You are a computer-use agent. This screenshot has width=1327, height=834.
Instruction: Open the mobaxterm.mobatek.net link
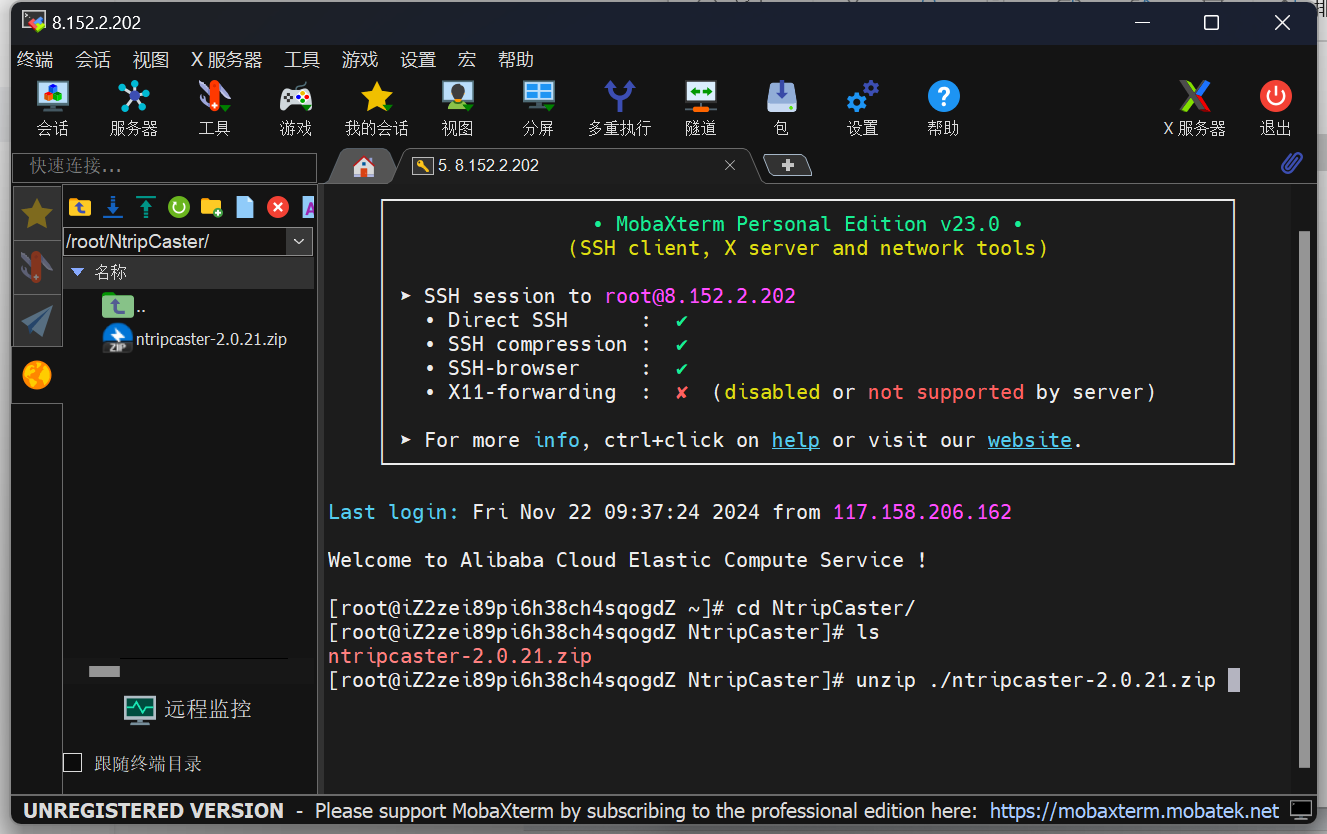coord(1135,810)
